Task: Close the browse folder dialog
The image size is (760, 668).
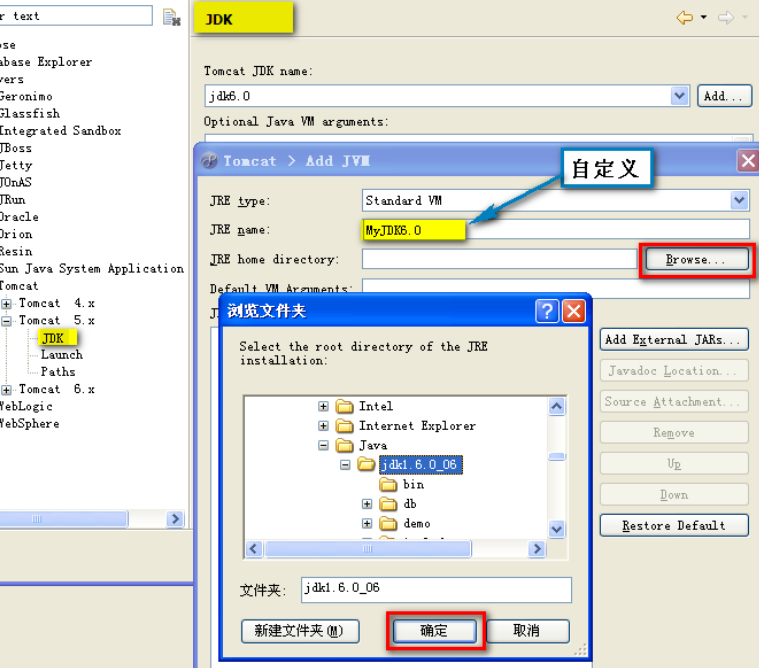Action: click(574, 311)
